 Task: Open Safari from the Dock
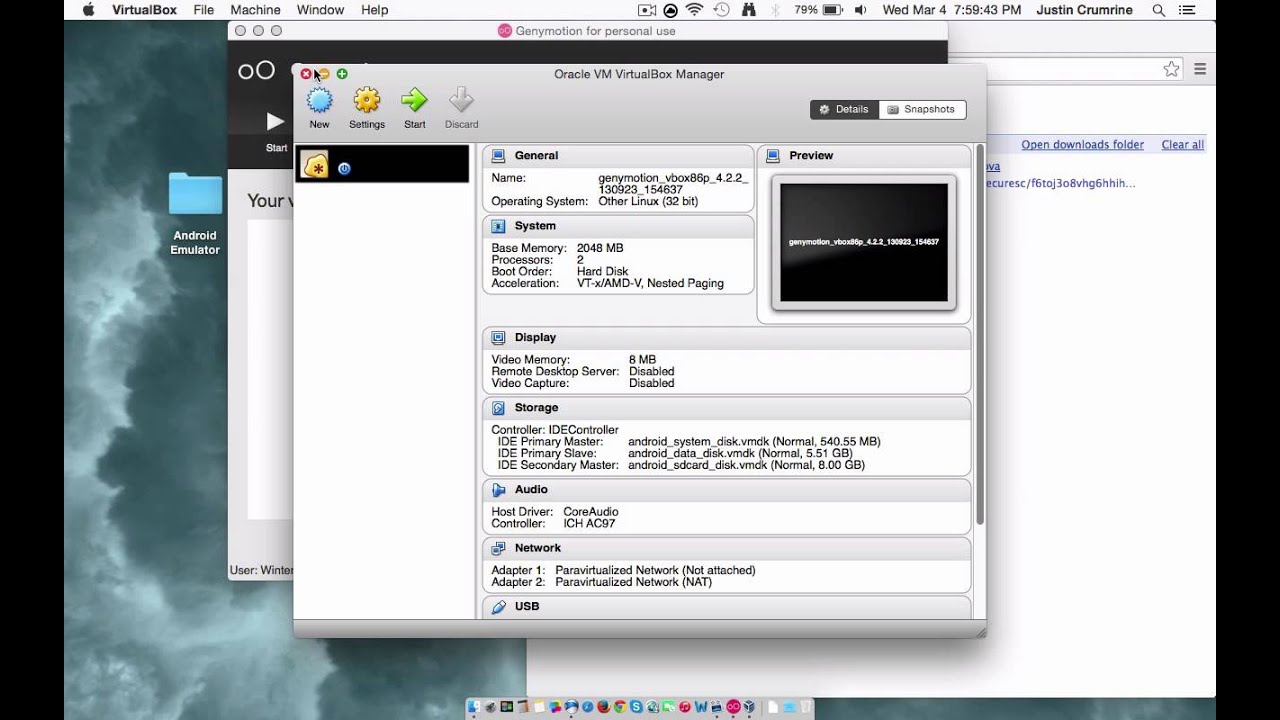click(x=587, y=707)
